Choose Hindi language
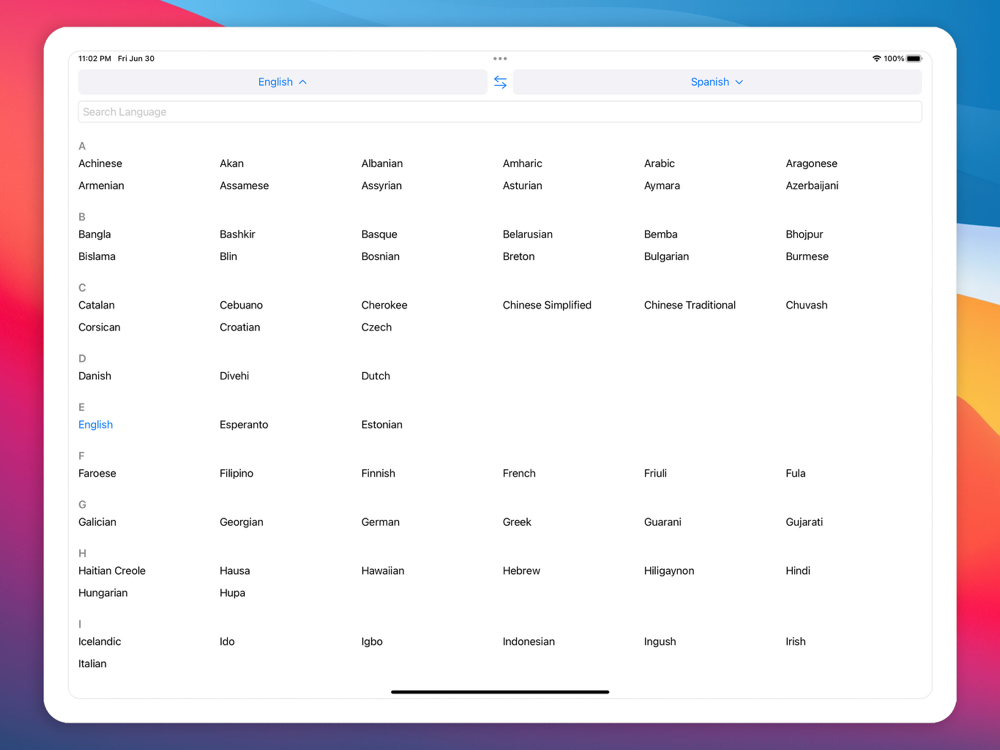This screenshot has width=1000, height=750. click(x=798, y=571)
